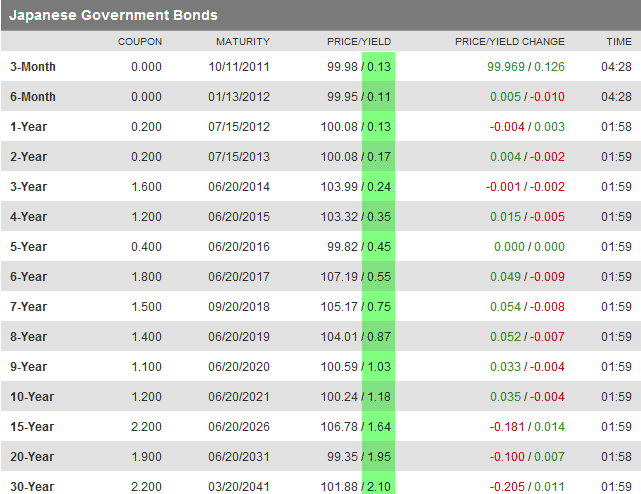Open the 6-Month bond link
Screen dimensions: 641x494
click(x=33, y=97)
